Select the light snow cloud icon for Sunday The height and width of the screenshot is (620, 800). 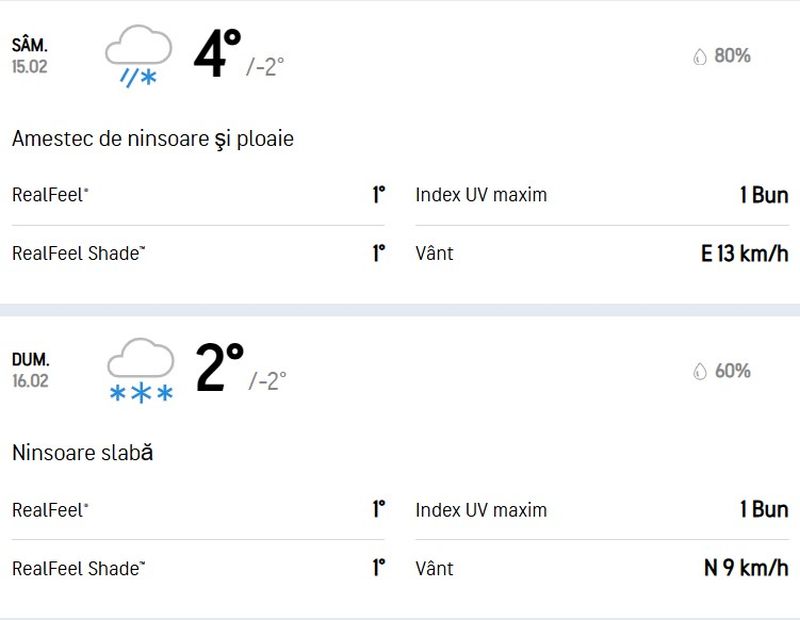pos(142,357)
